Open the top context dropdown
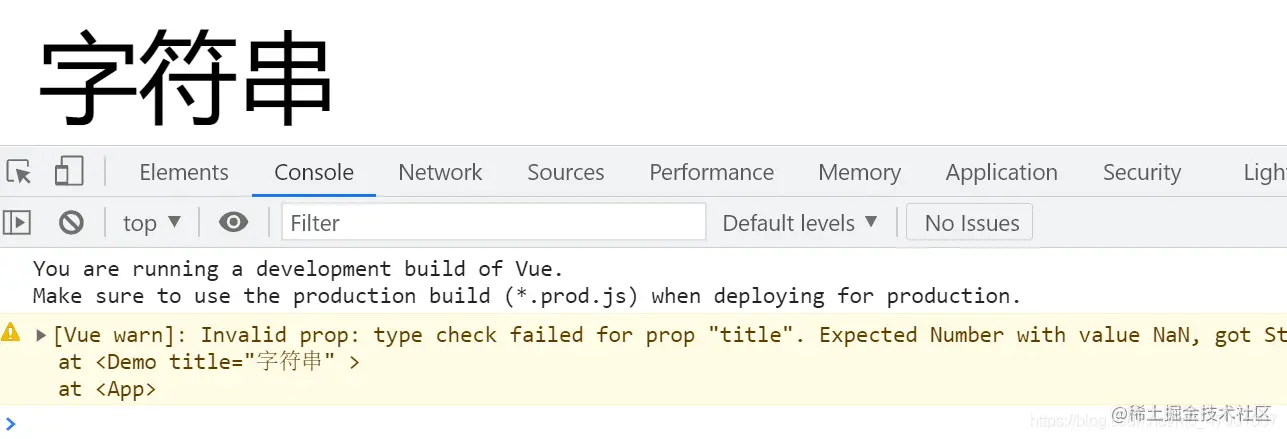The height and width of the screenshot is (439, 1287). (x=152, y=223)
